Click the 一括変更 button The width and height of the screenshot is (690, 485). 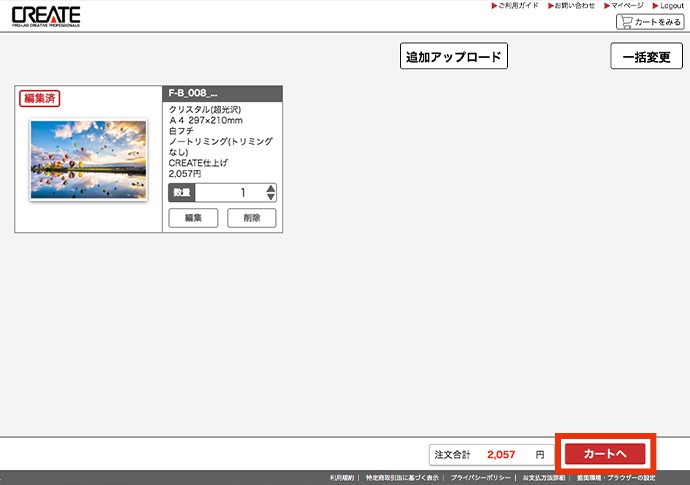[x=646, y=56]
